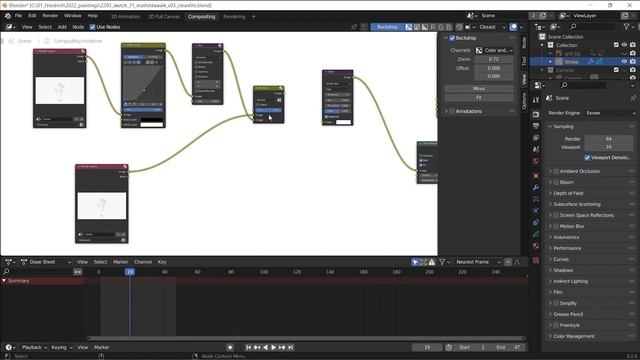The width and height of the screenshot is (640, 360).
Task: Open the Channels Color and Alpha dropdown
Action: pyautogui.click(x=494, y=50)
